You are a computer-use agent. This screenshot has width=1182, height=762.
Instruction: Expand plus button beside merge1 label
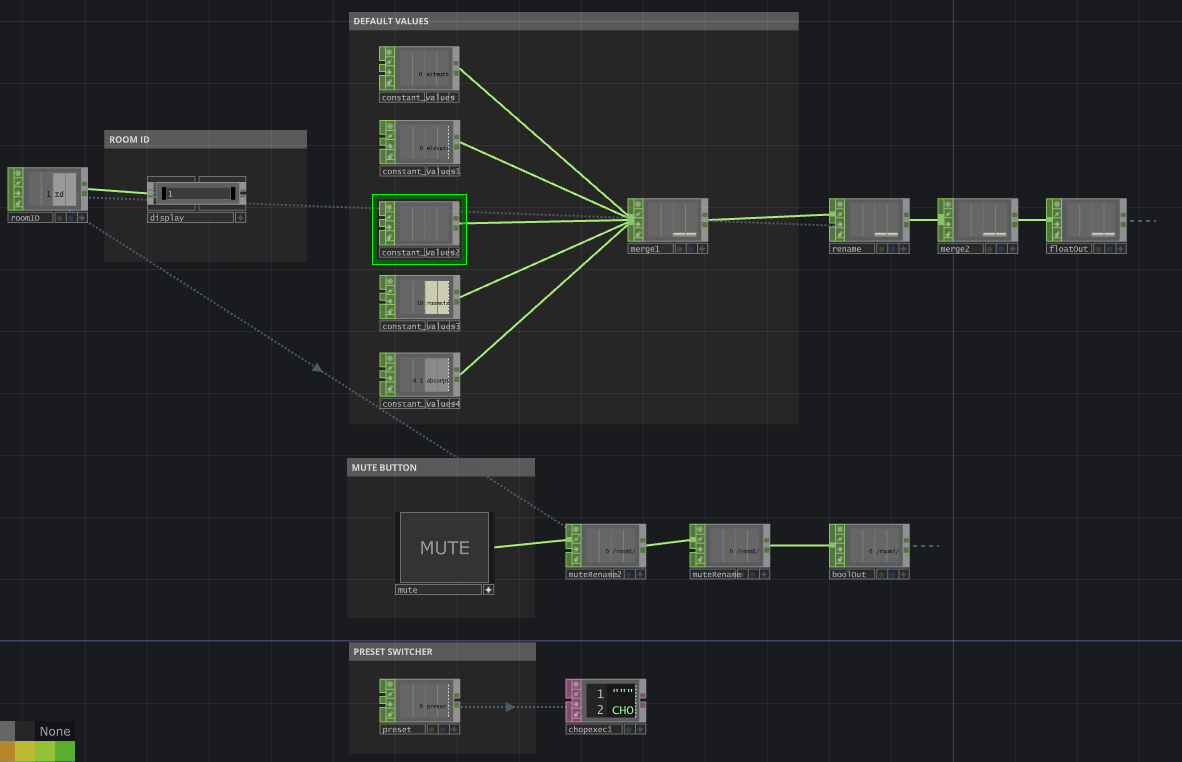[x=702, y=249]
